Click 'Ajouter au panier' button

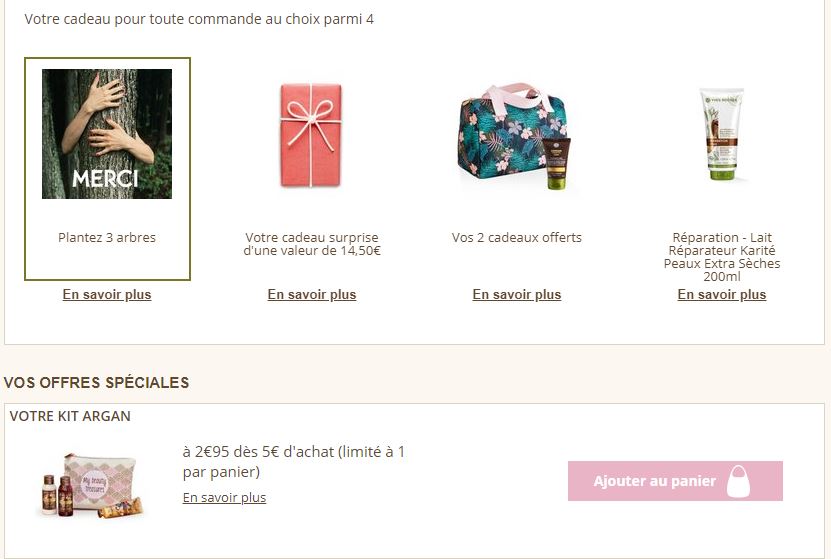tap(675, 481)
